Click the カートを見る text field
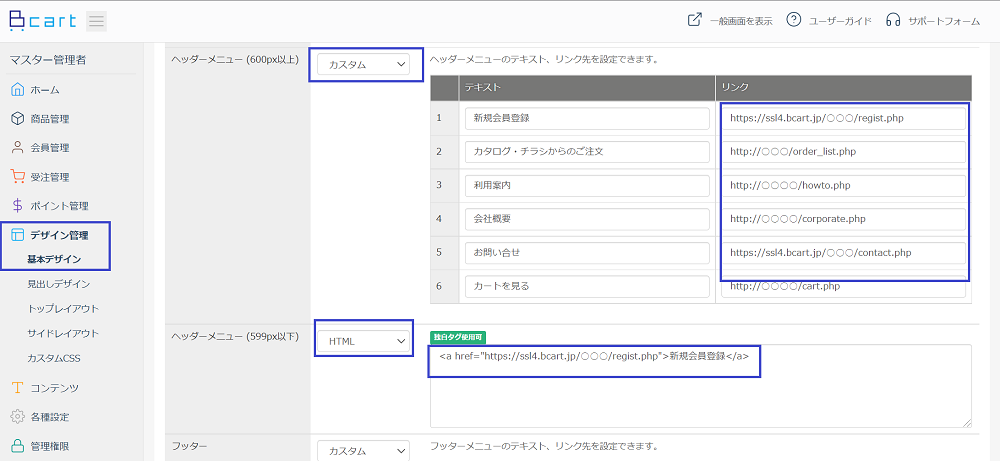The height and width of the screenshot is (461, 1000). [x=587, y=286]
